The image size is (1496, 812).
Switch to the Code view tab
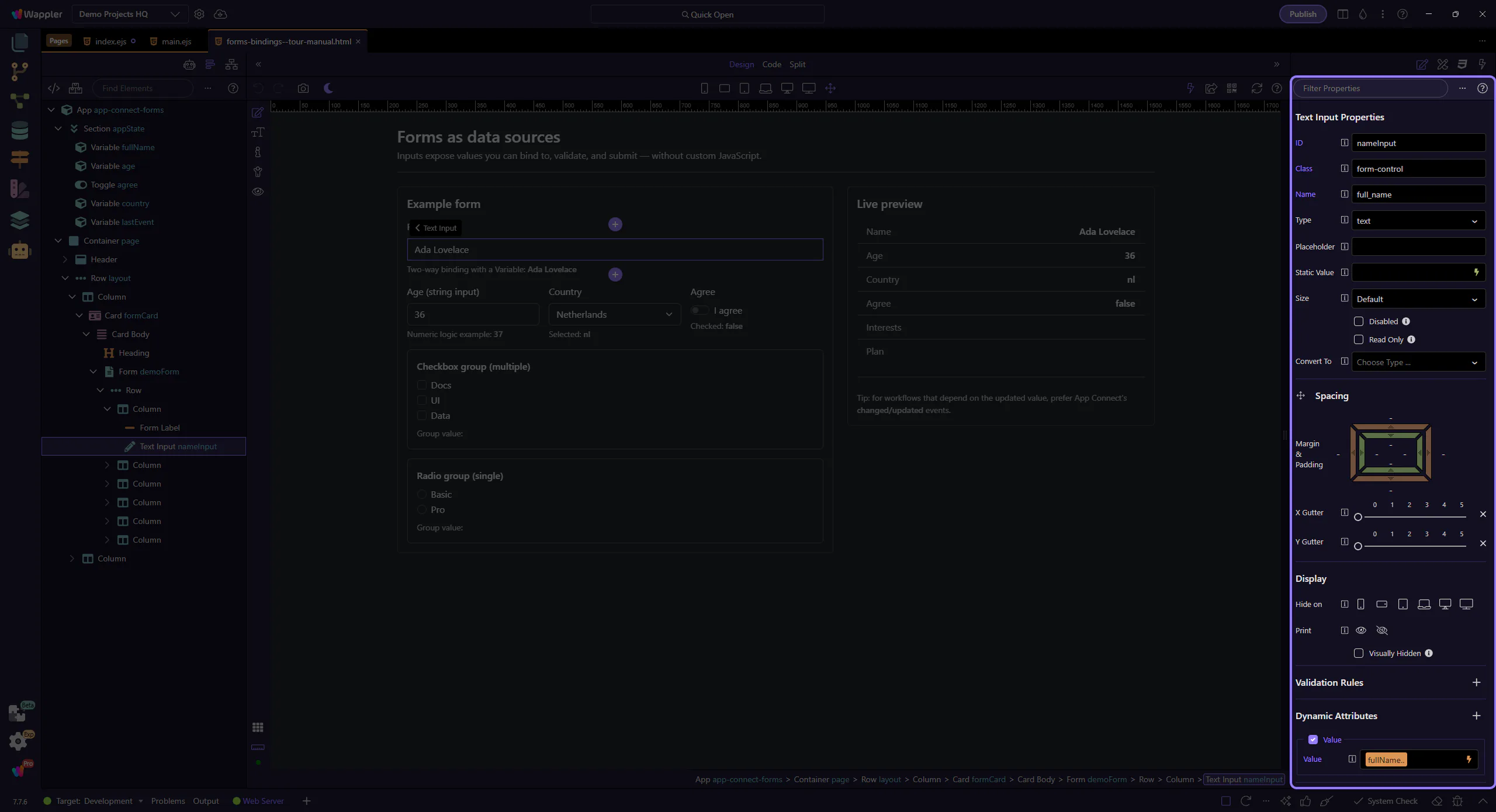click(771, 64)
